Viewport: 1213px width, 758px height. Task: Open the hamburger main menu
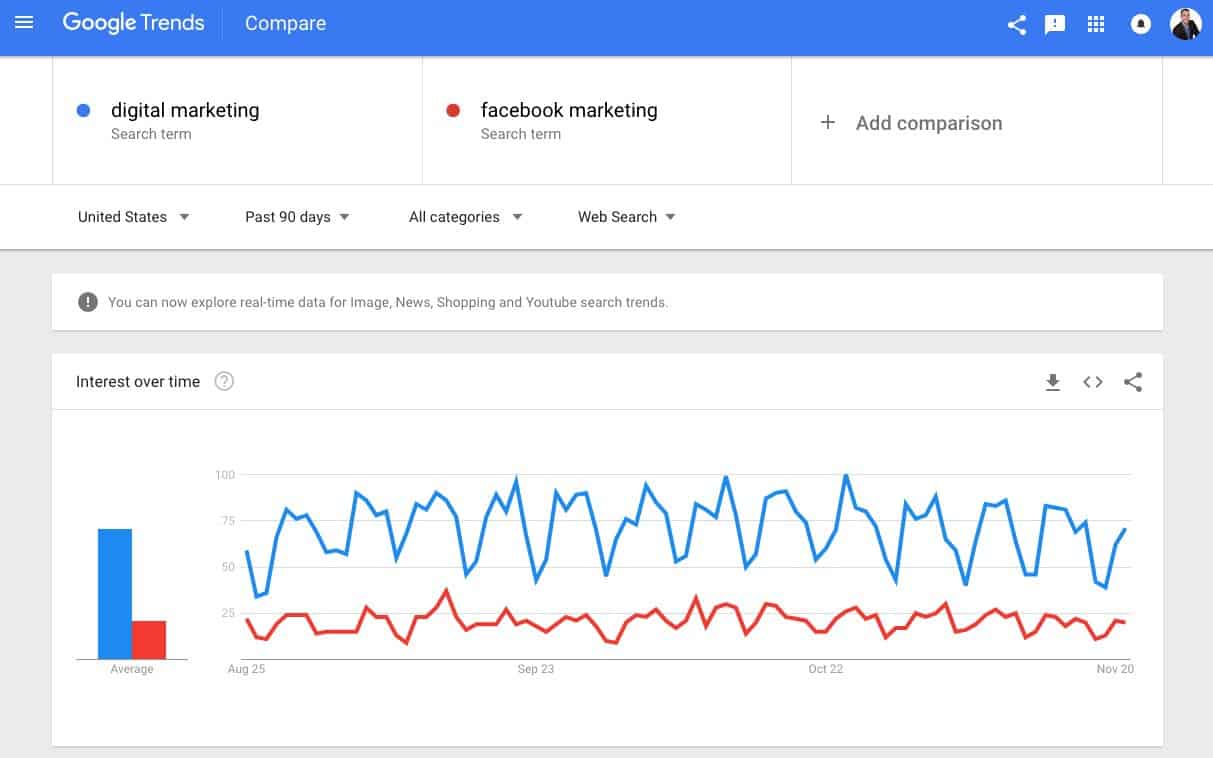click(x=24, y=22)
